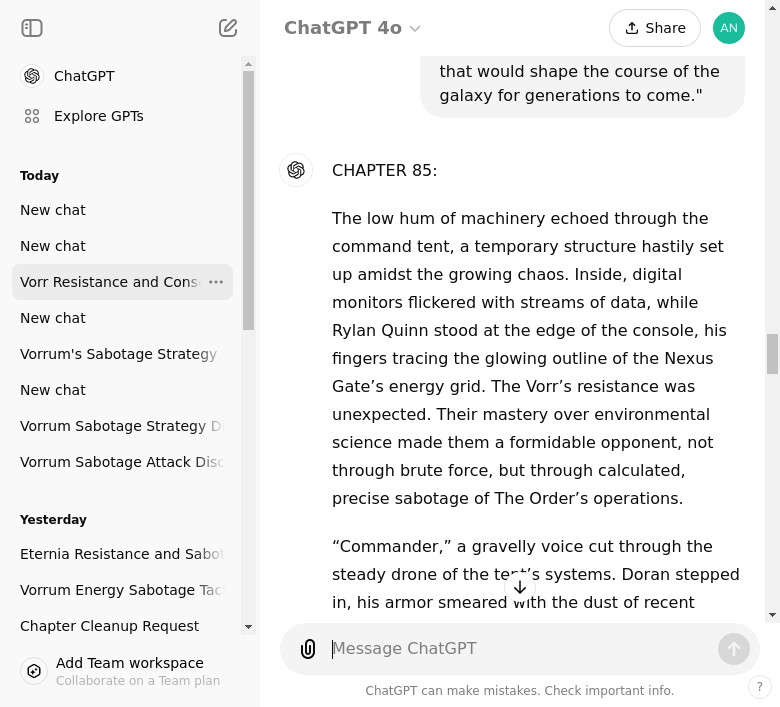Open Eternia Resistance and Sabotage chat
The height and width of the screenshot is (707, 780).
point(121,554)
